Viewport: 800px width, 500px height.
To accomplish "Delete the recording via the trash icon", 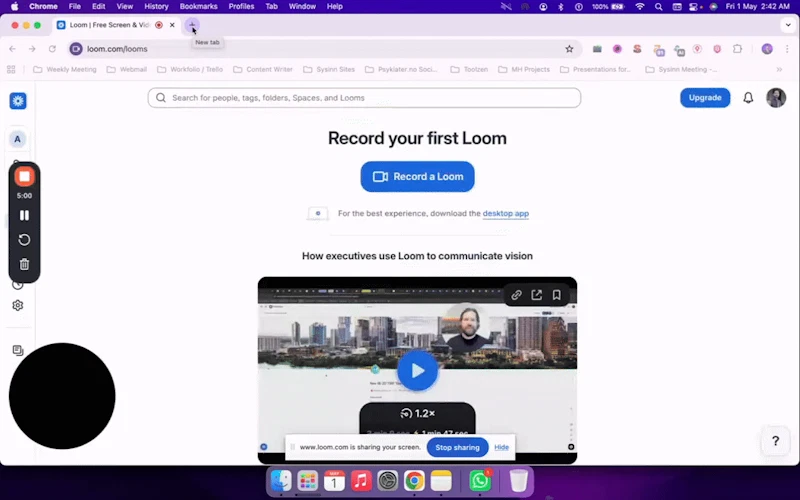I will (x=24, y=264).
